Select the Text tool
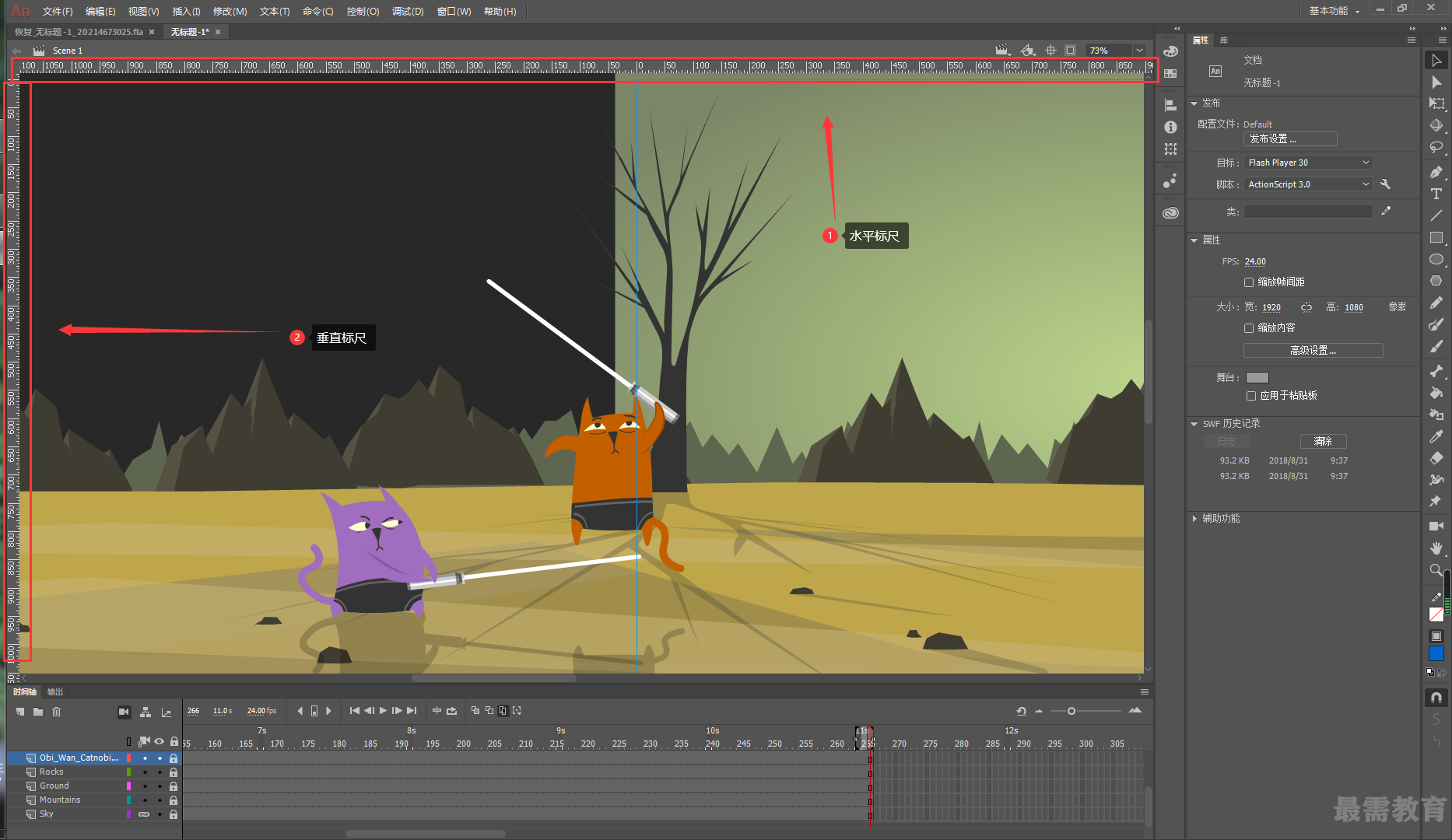Image resolution: width=1452 pixels, height=840 pixels. 1436,194
